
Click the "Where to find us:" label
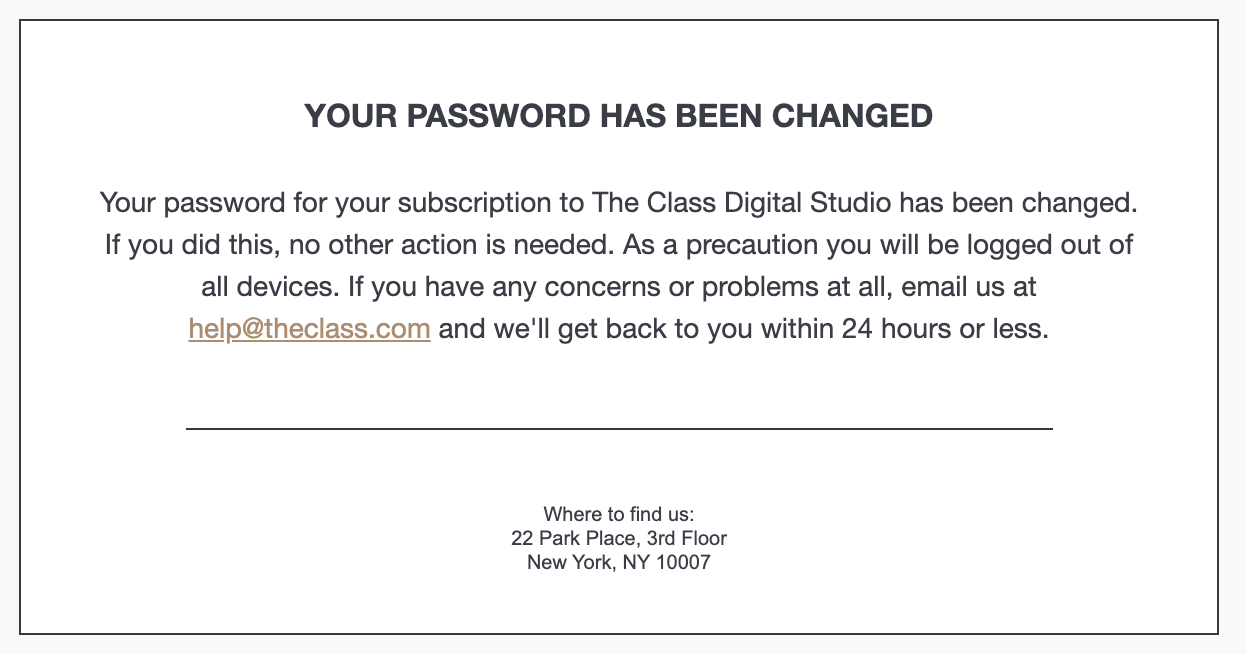coord(619,515)
